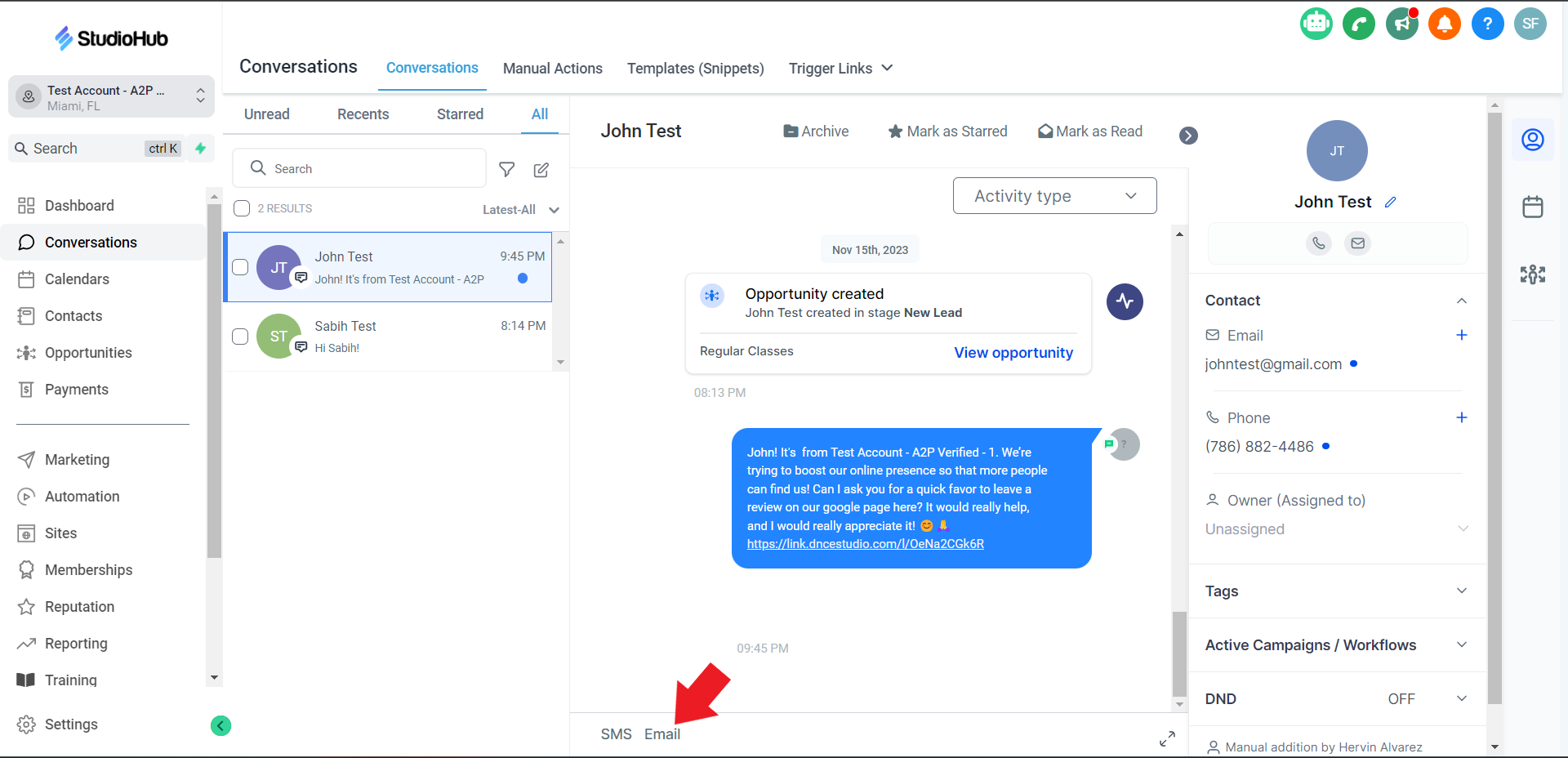Screen dimensions: 1568x758
Task: Edit John Test name pencil icon
Action: click(1391, 202)
